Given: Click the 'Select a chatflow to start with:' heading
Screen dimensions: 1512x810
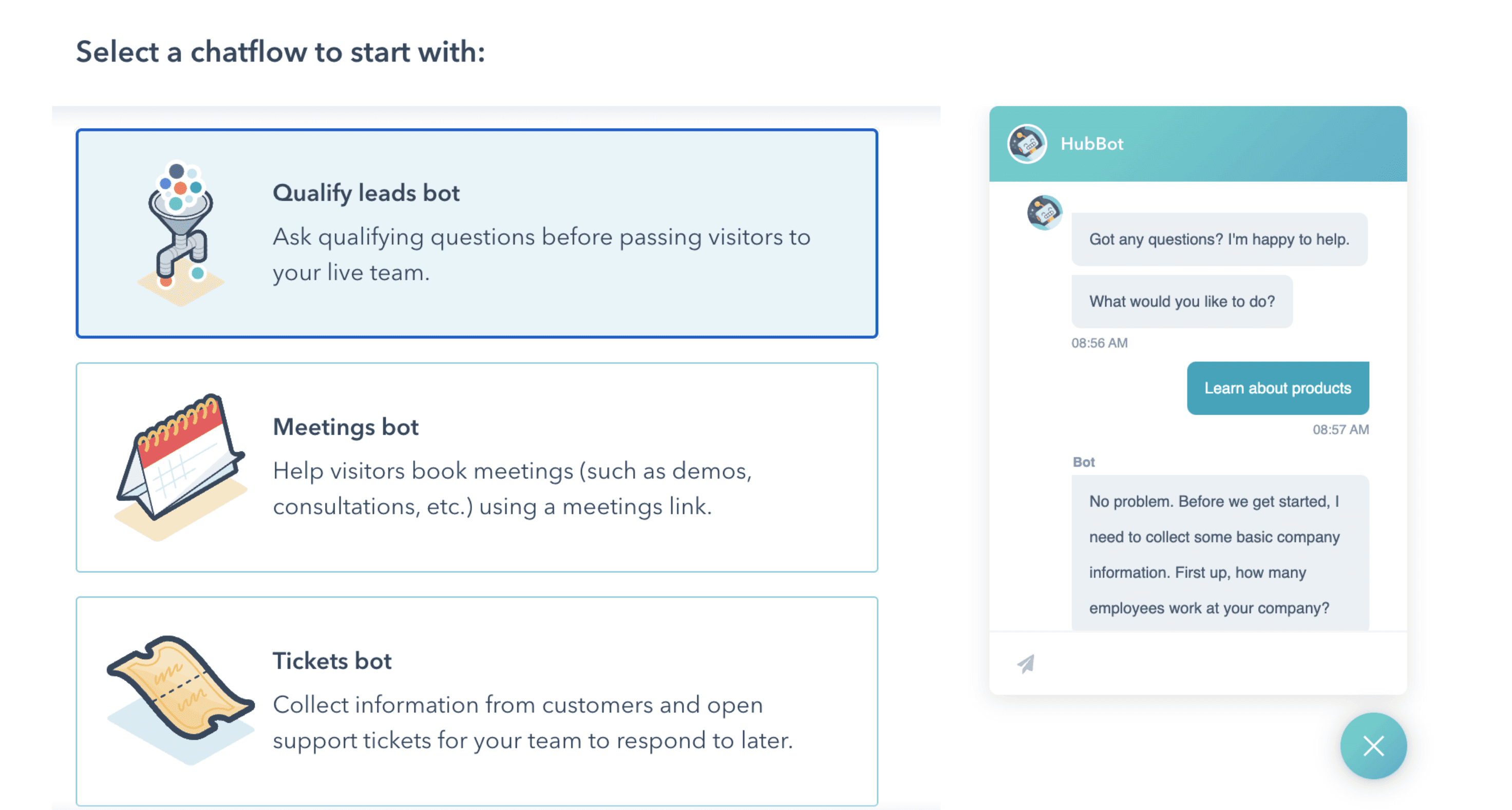Looking at the screenshot, I should tap(280, 52).
